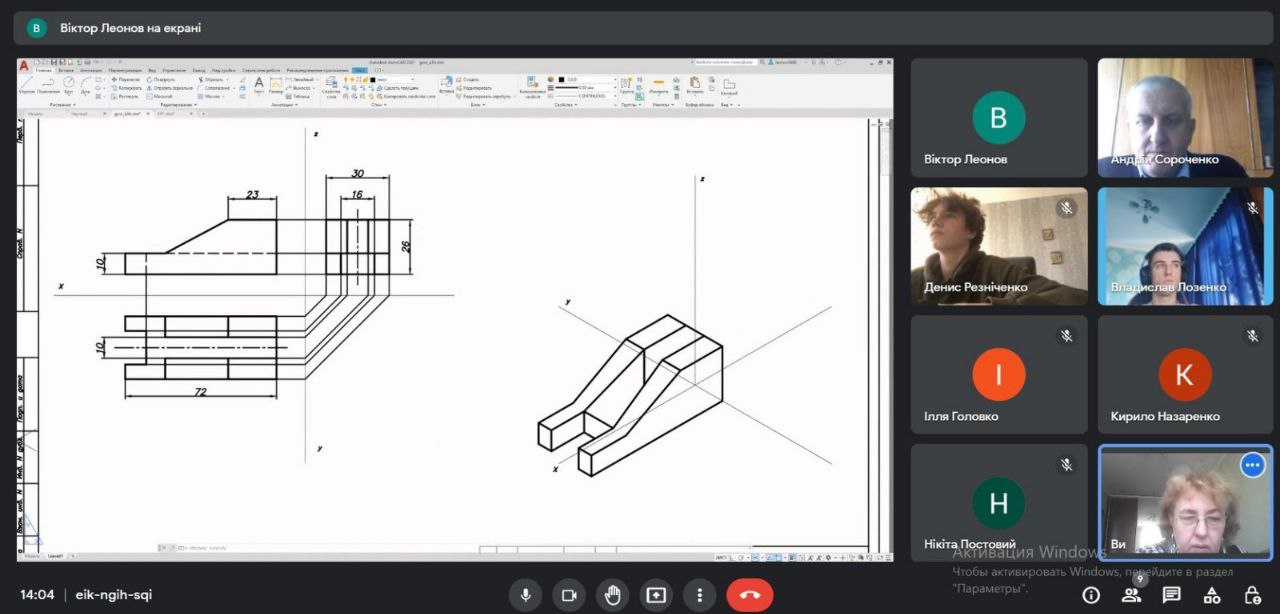Open the lineweight dropdown in Свойства
This screenshot has width=1280, height=614.
click(x=586, y=87)
